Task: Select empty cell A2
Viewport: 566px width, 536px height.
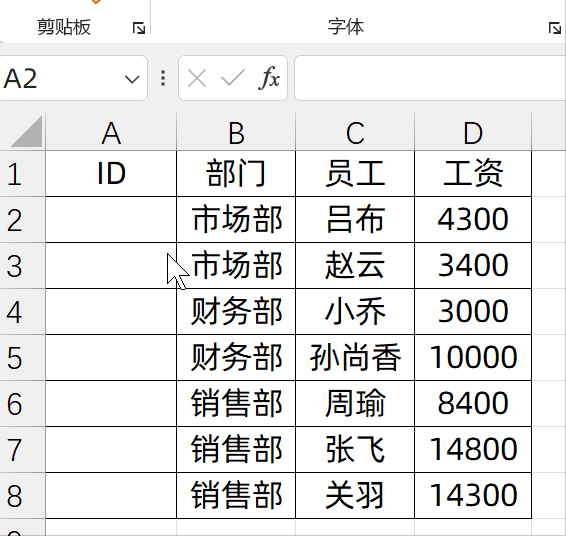Action: (111, 219)
